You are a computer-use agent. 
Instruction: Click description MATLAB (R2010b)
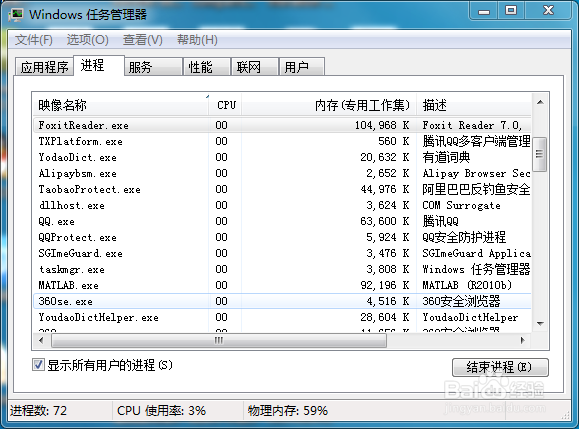click(x=467, y=285)
